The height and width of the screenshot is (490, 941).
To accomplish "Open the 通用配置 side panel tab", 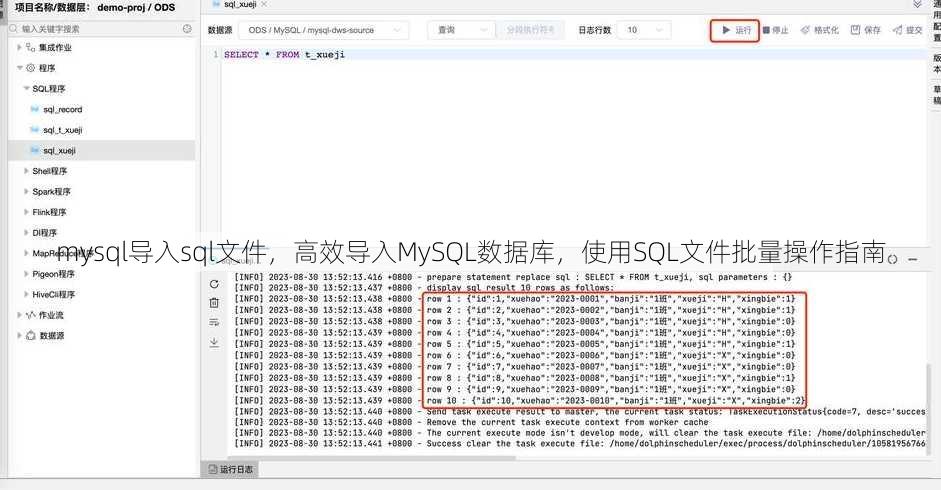I will click(936, 22).
